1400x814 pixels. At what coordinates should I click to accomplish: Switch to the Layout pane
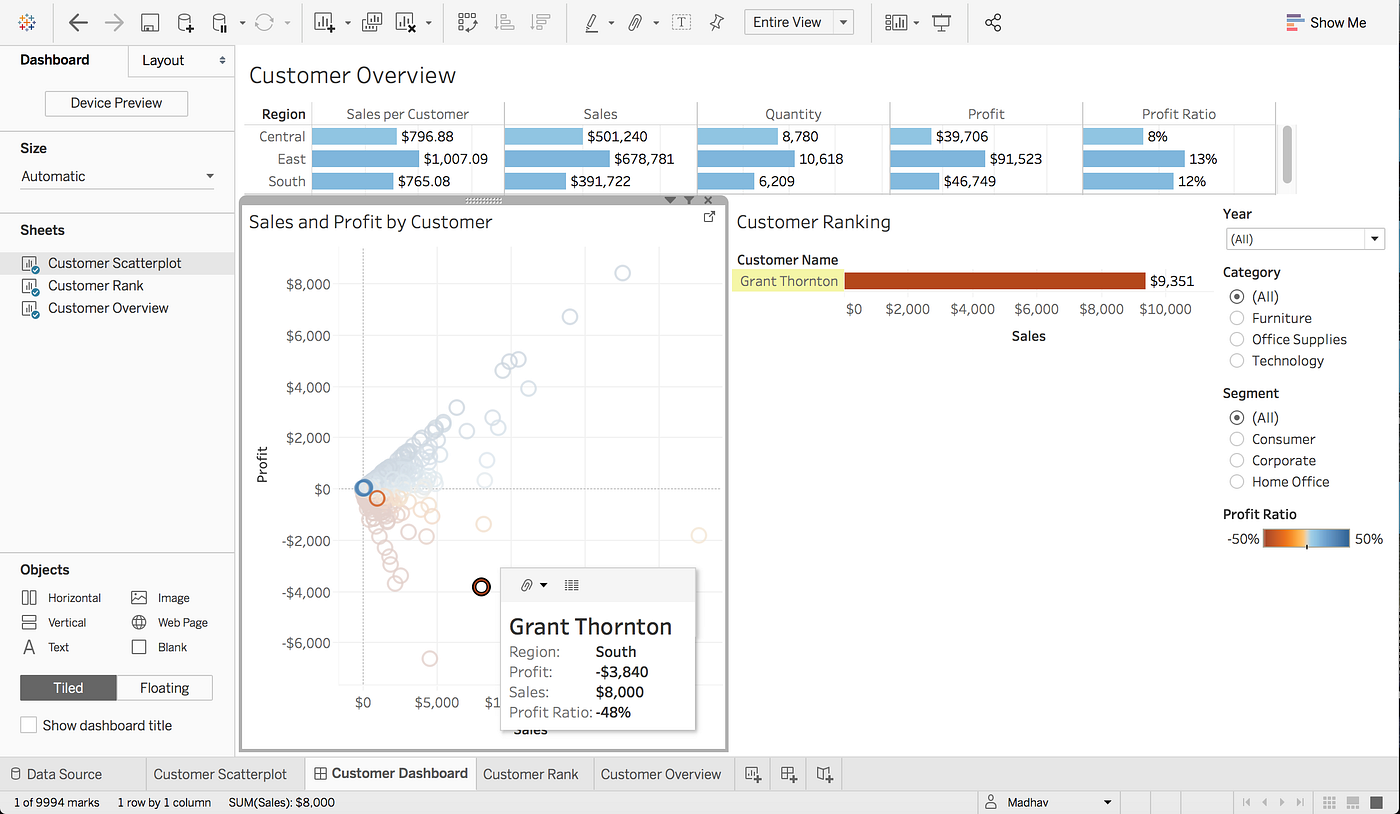coord(163,60)
